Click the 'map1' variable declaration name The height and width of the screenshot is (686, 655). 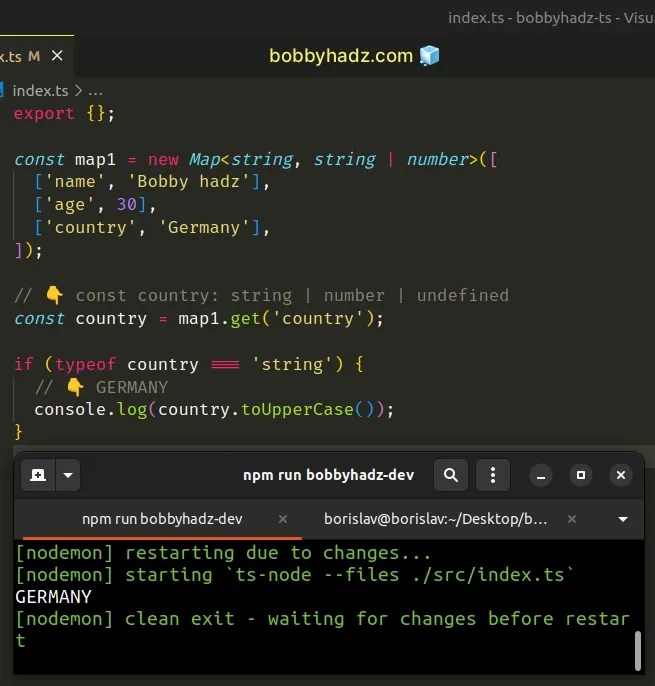[x=95, y=159]
